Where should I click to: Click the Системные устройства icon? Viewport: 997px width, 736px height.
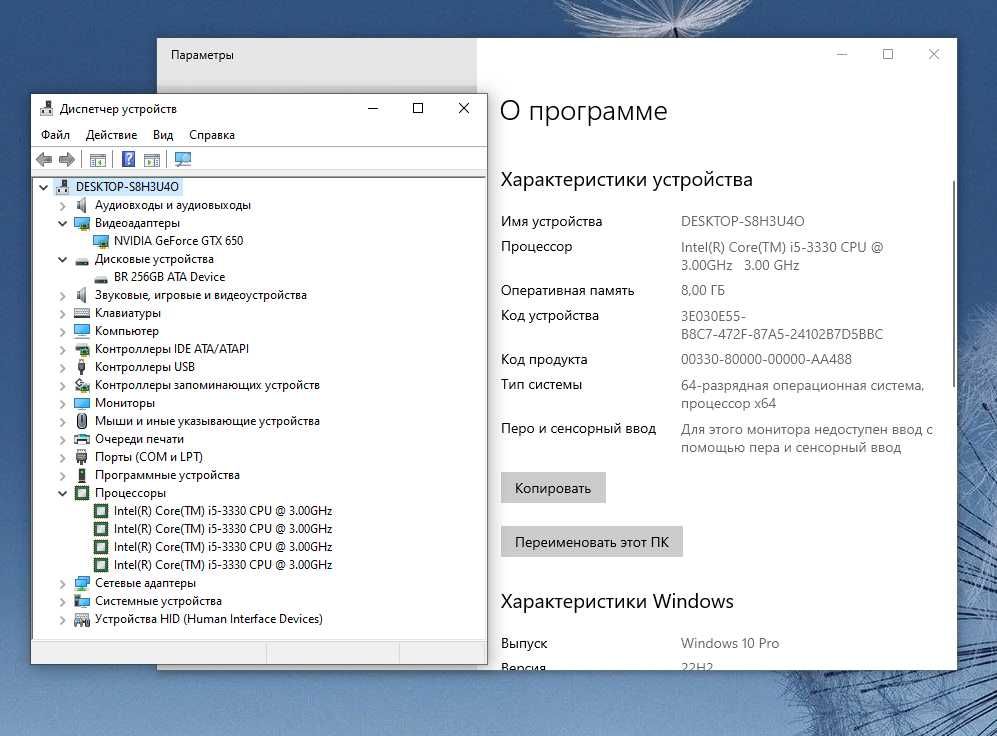(81, 601)
